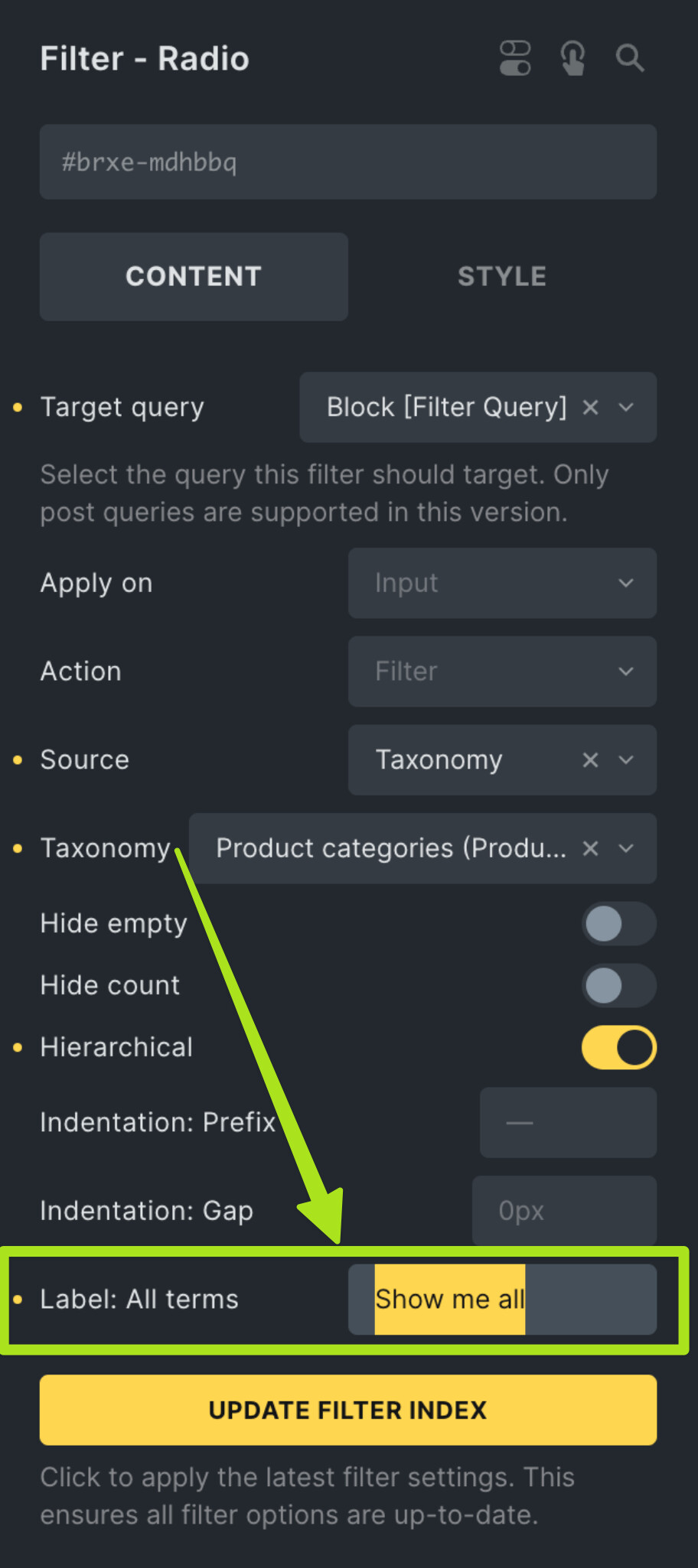Enable the Hide count switch

pyautogui.click(x=618, y=986)
